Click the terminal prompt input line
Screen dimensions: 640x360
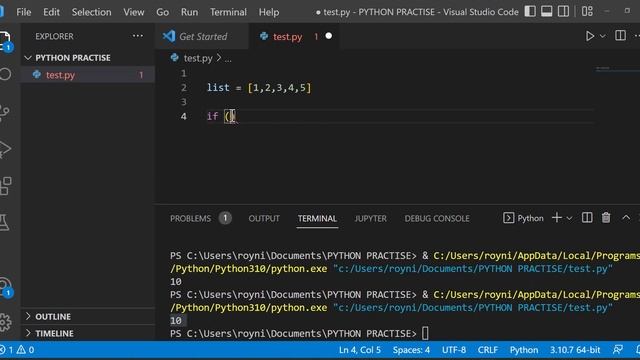tap(300, 333)
